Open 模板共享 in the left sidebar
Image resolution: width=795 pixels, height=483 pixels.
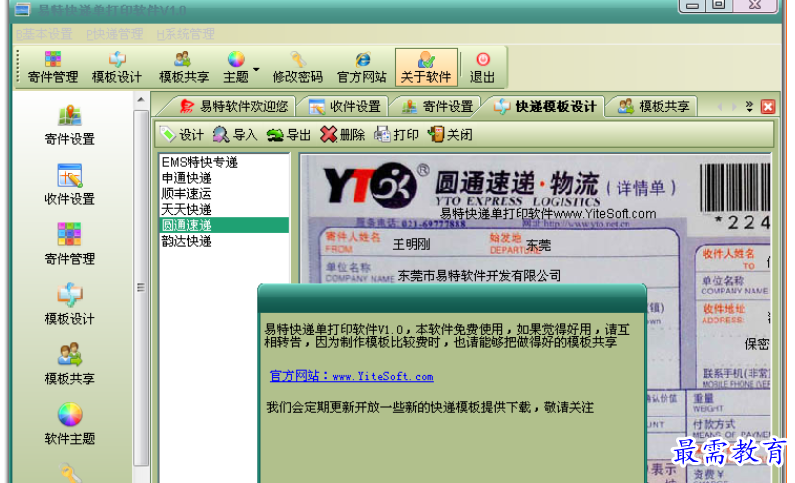[69, 364]
